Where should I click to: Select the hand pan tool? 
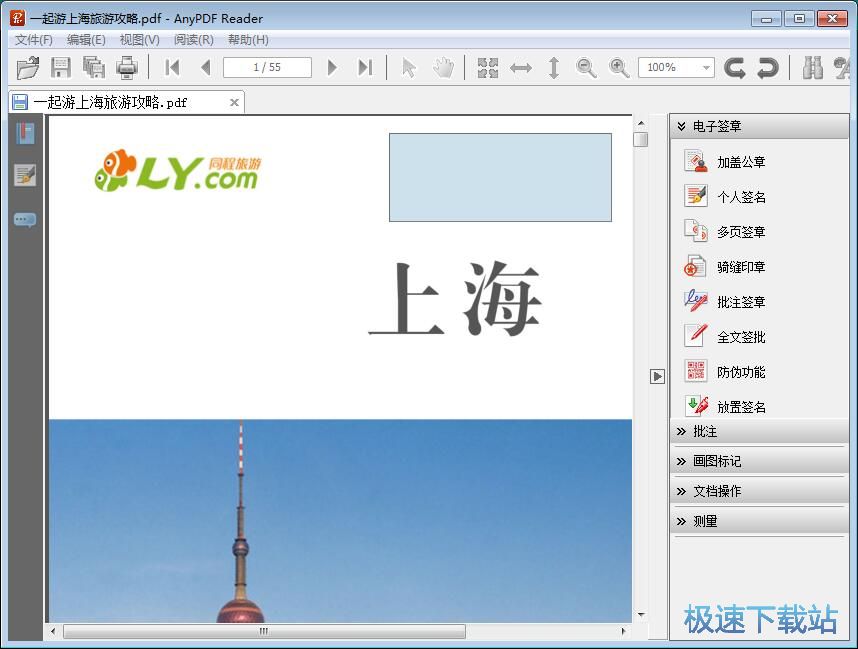[x=445, y=67]
